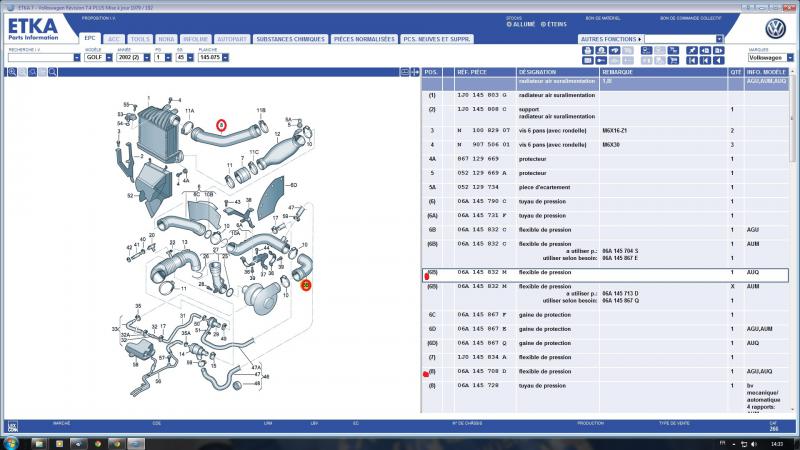Click the pin icon in the toolbar
Screen dimensions: 800x450
[x=692, y=51]
